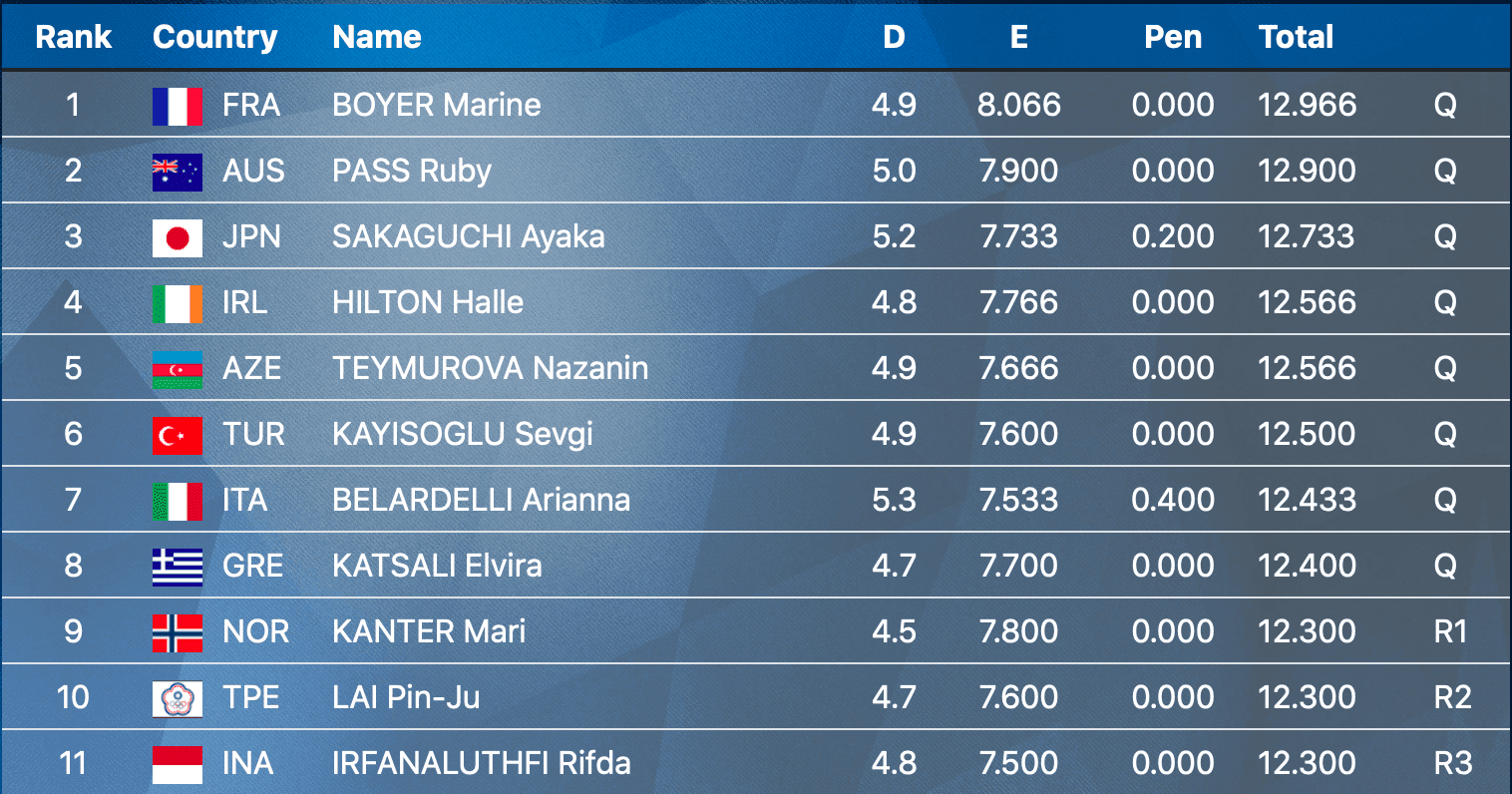
Task: Open athlete BOYER Marine
Action: 437,105
